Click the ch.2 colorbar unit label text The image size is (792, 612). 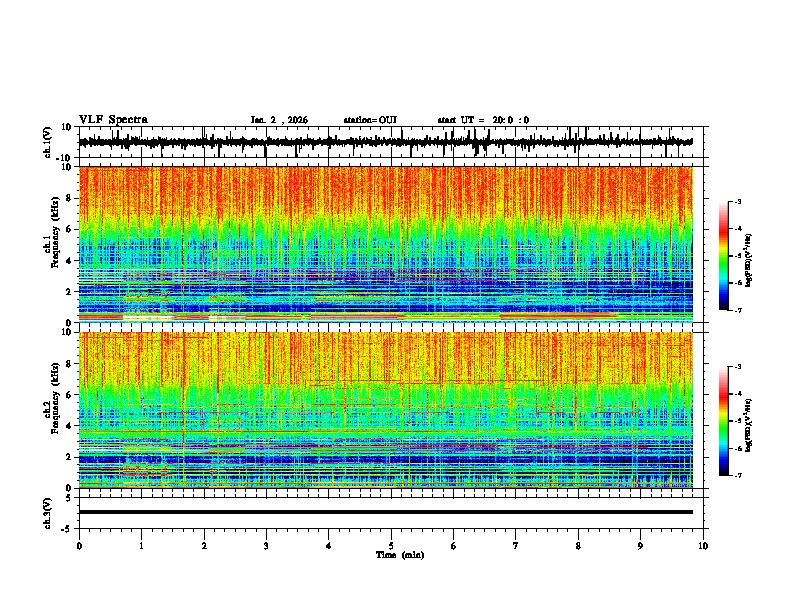point(749,425)
